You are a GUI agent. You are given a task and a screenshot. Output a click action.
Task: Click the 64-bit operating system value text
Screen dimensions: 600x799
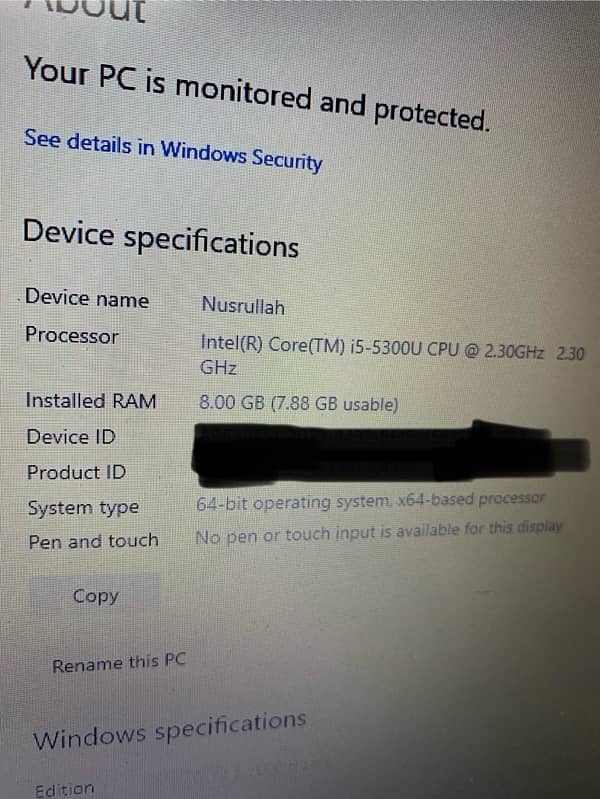point(371,501)
